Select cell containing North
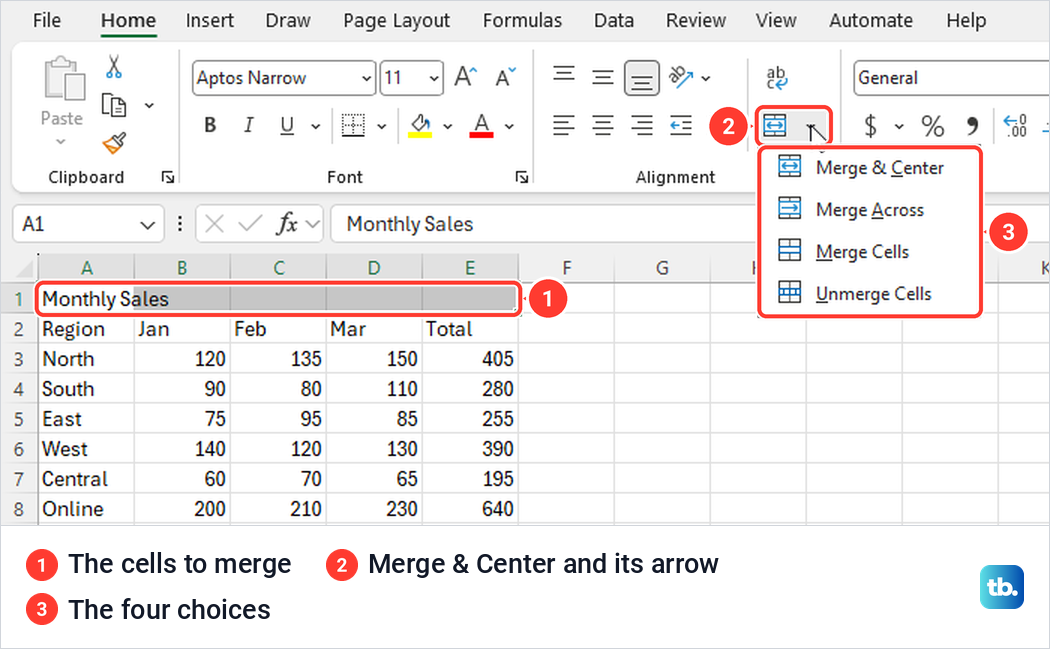This screenshot has height=649, width=1050. tap(86, 359)
